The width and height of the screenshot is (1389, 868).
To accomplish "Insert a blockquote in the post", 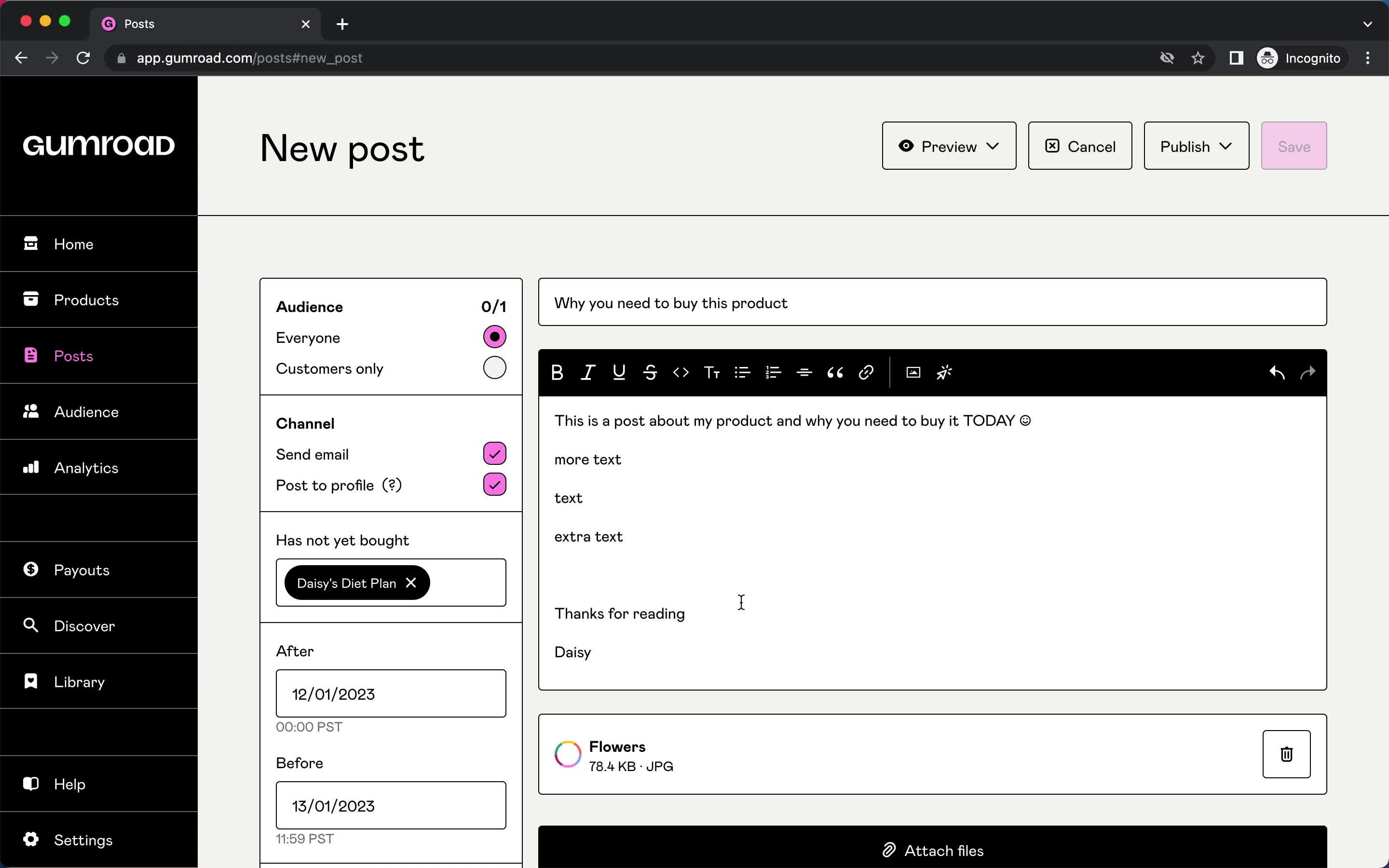I will 835,372.
